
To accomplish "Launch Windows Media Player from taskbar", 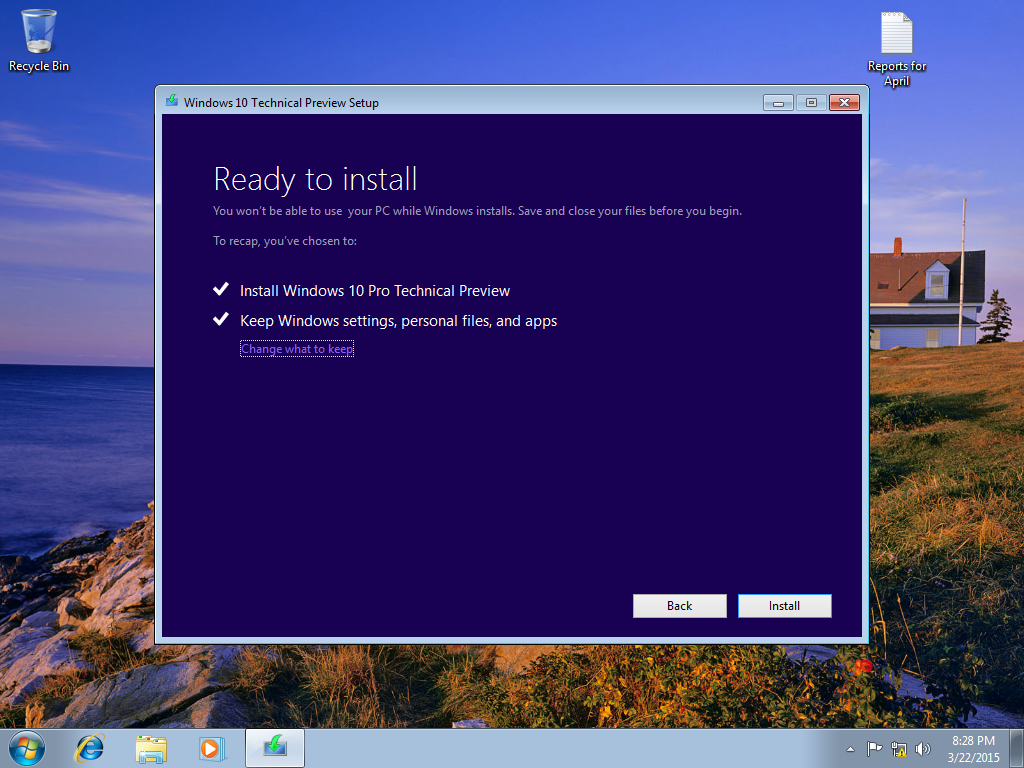I will (212, 748).
